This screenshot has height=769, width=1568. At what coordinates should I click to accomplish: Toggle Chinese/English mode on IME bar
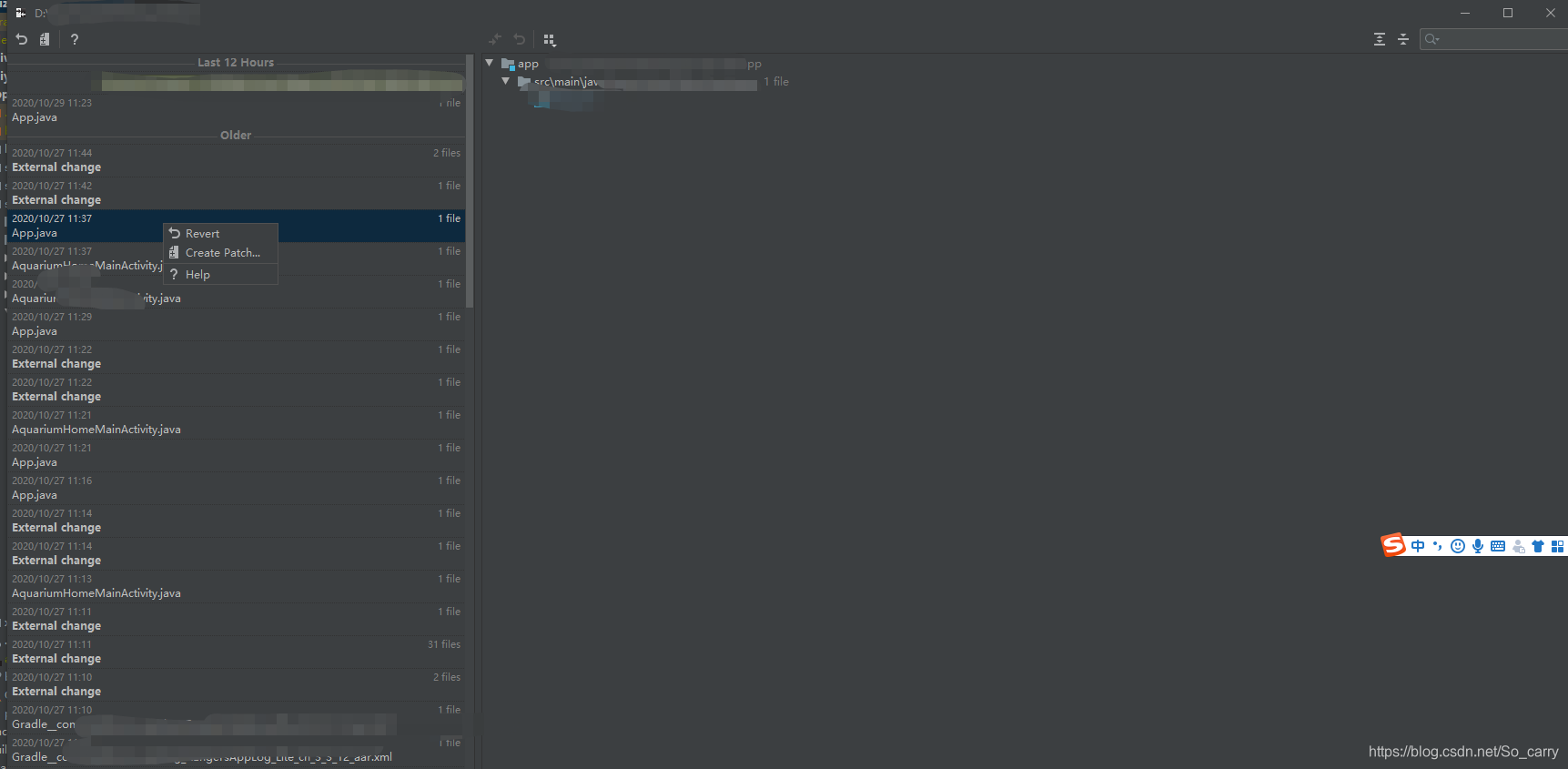[1418, 546]
